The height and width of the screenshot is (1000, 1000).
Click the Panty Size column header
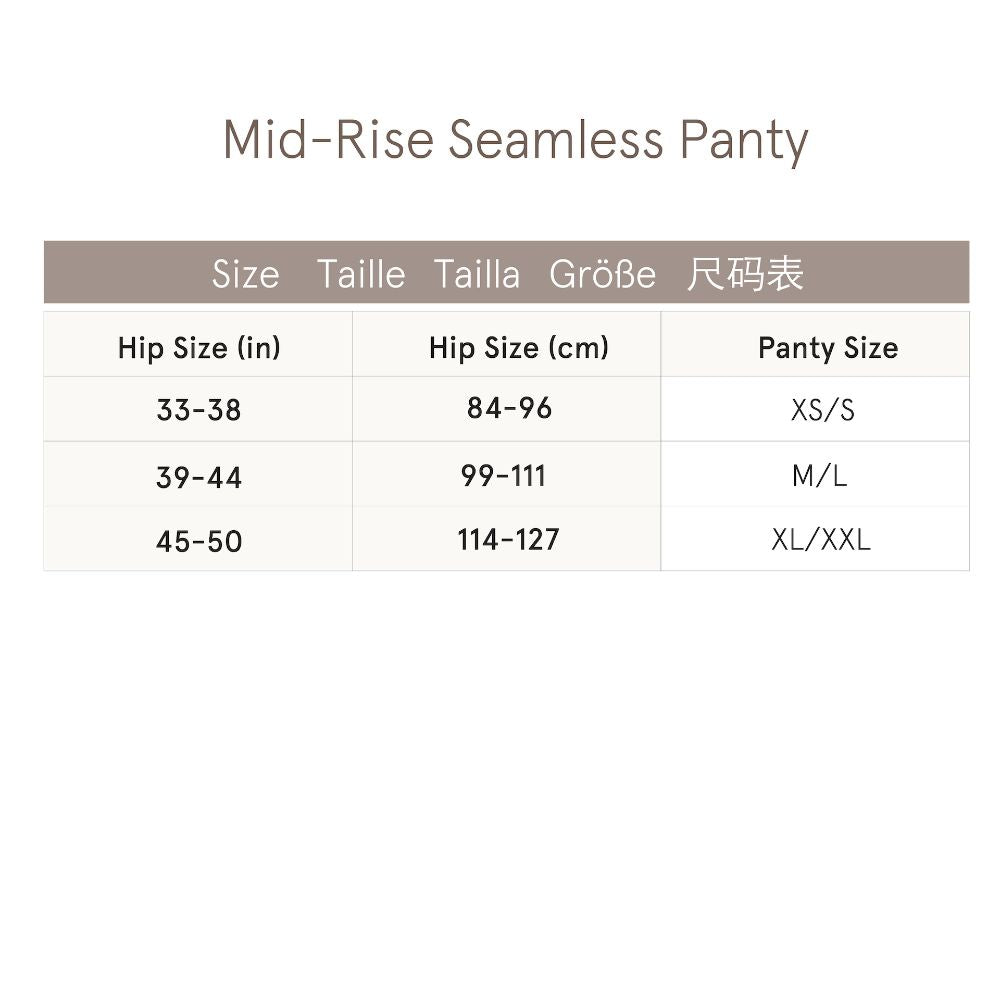827,348
